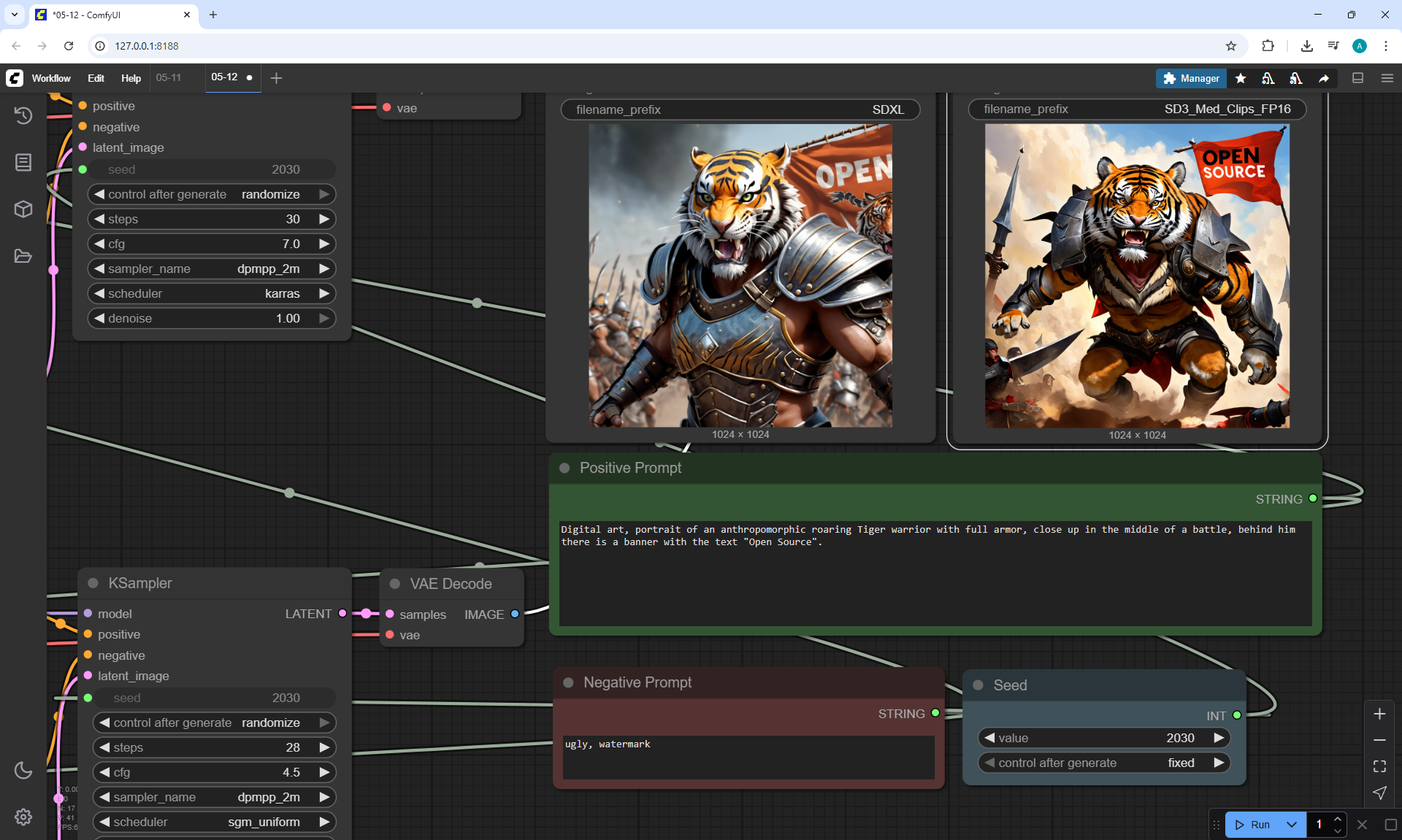This screenshot has height=840, width=1402.
Task: Click the share arrow icon in top bar
Action: tap(1324, 78)
